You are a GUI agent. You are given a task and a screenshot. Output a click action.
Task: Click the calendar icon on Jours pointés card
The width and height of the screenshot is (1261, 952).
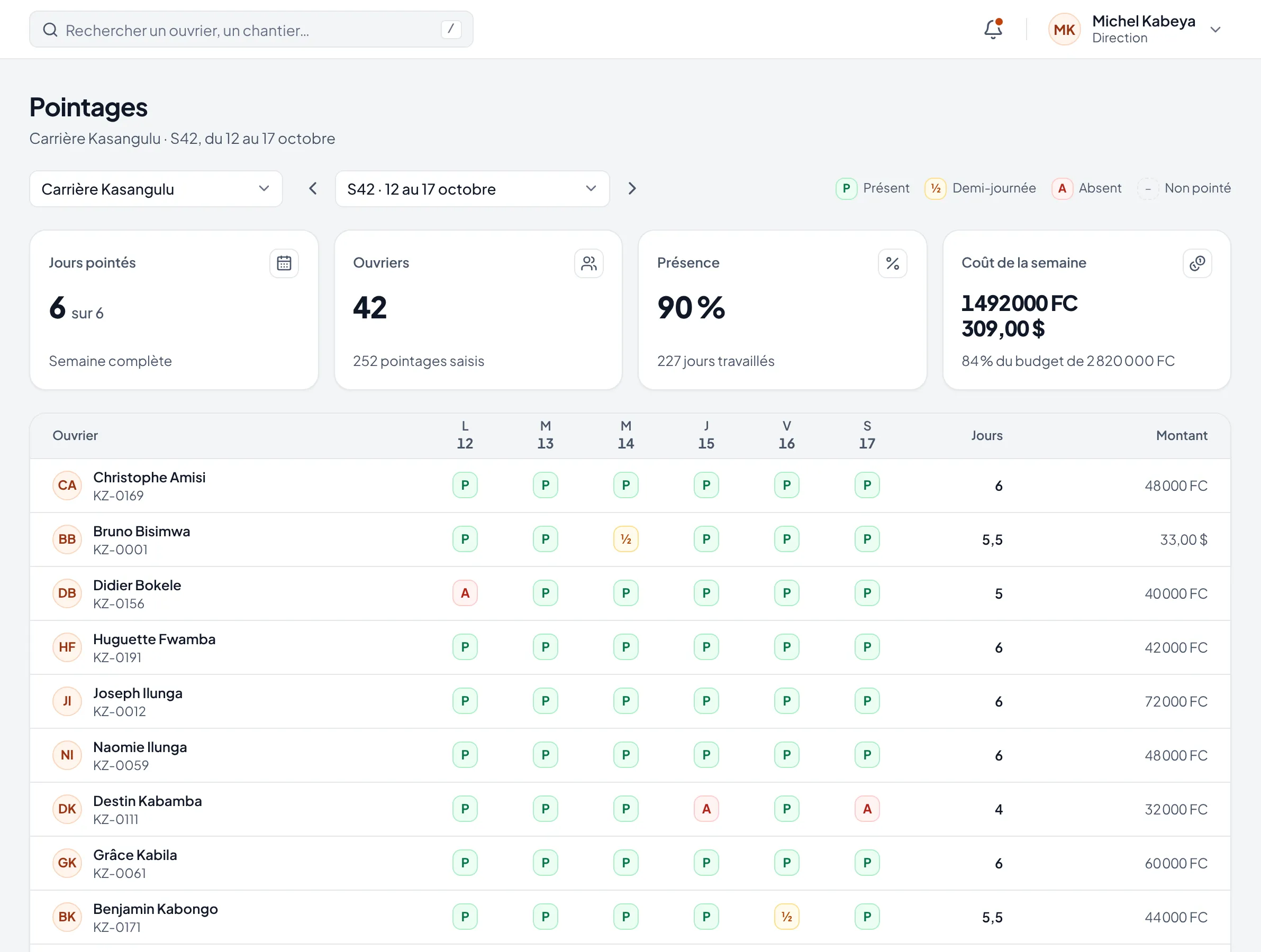pyautogui.click(x=284, y=263)
